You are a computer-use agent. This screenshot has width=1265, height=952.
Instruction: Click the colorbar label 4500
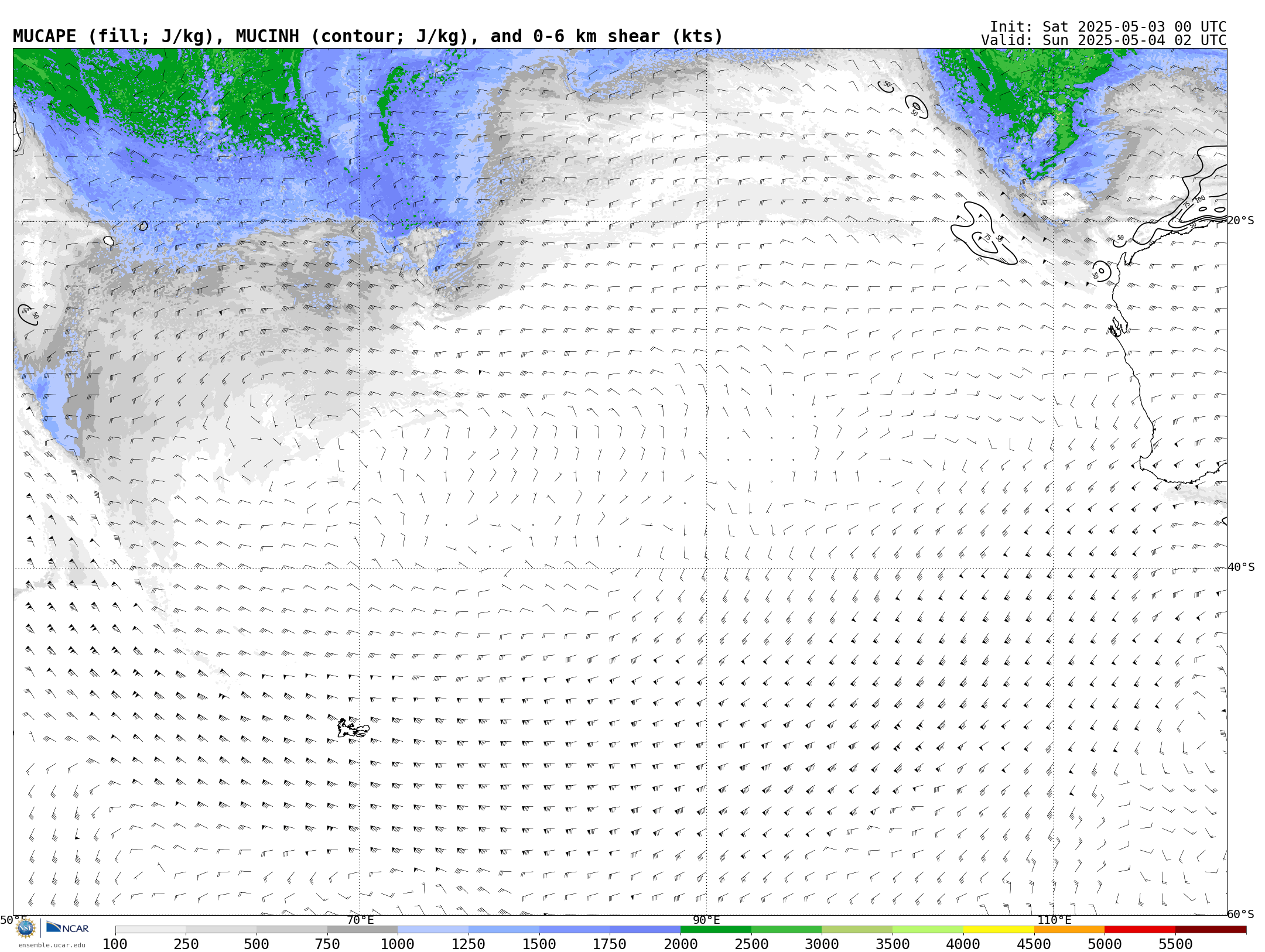click(x=1034, y=944)
